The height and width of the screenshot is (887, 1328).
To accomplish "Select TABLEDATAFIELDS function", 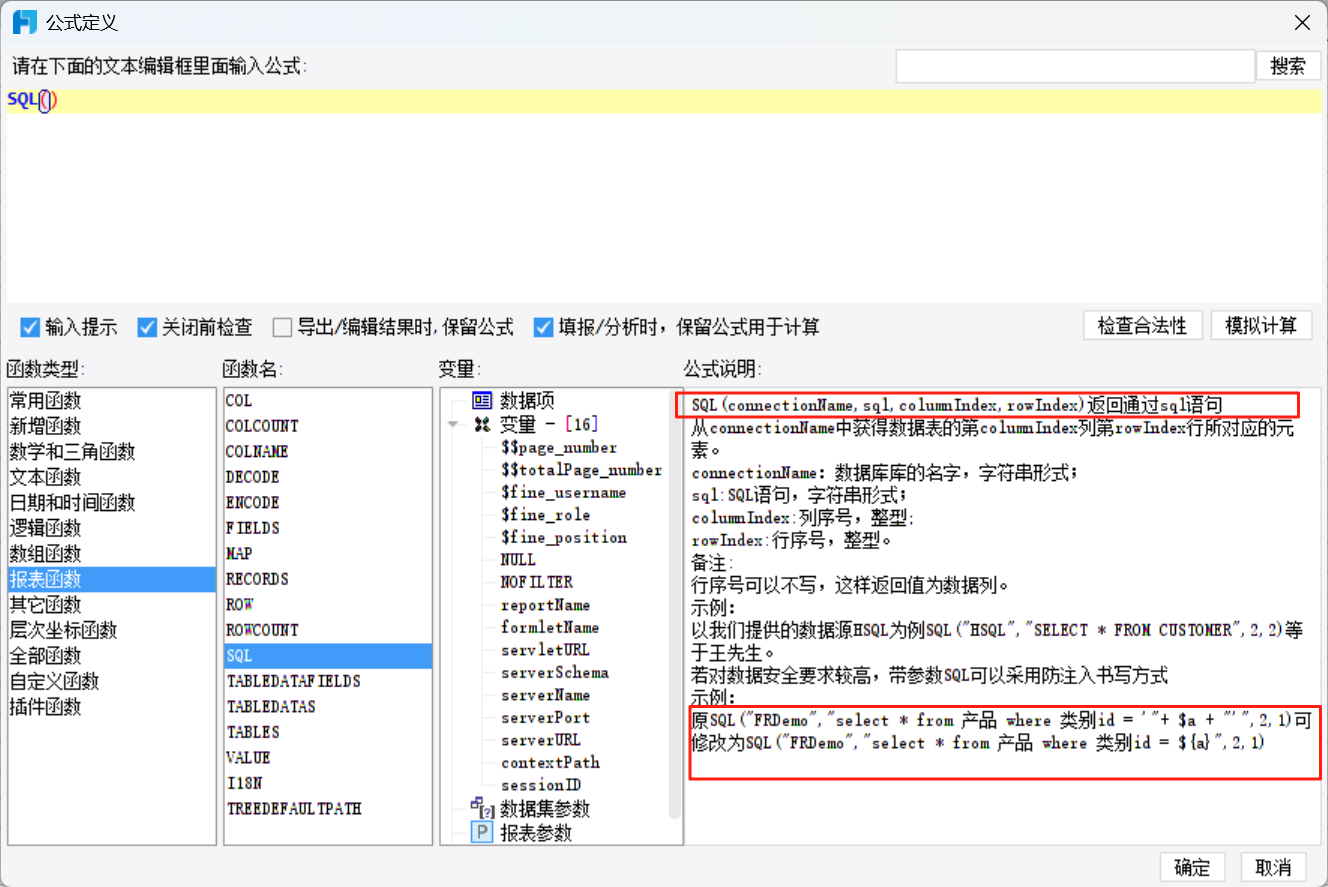I will [328, 682].
